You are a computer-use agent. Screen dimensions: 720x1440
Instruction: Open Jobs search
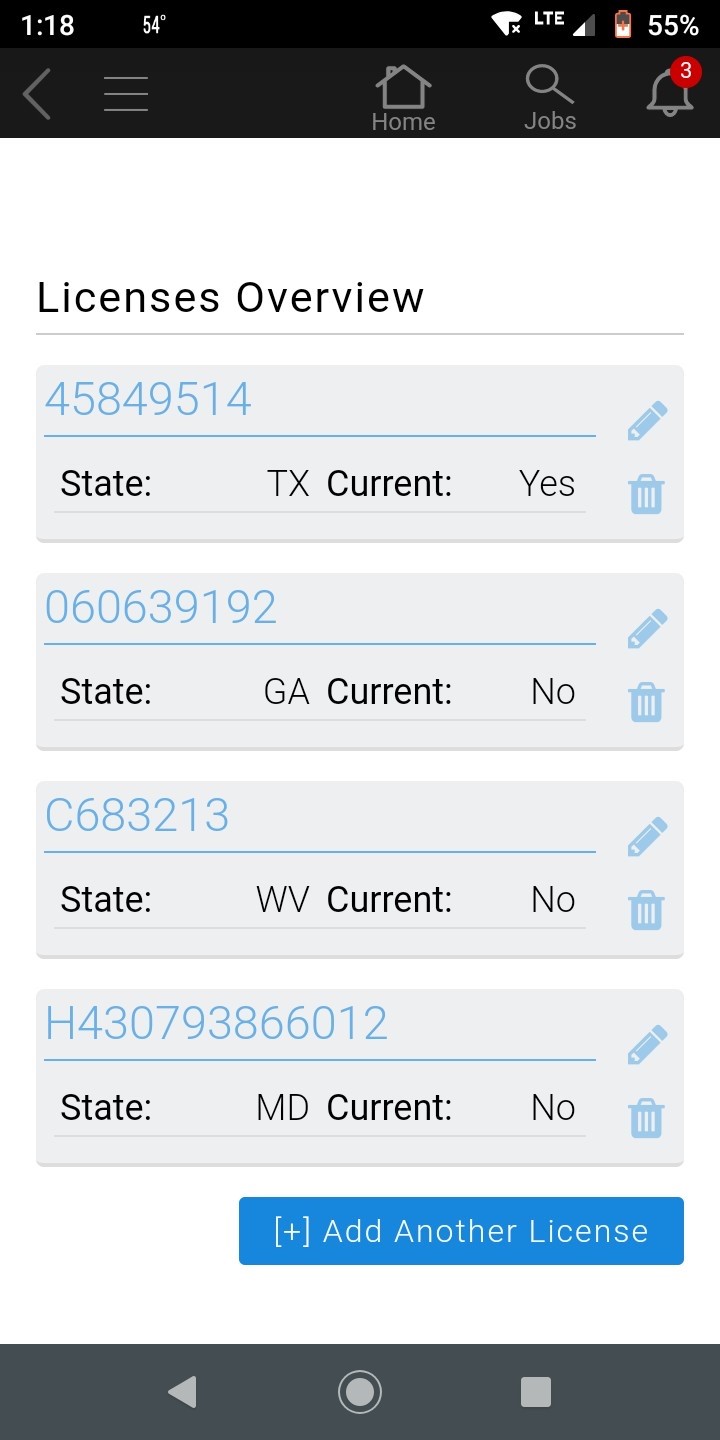pos(550,97)
